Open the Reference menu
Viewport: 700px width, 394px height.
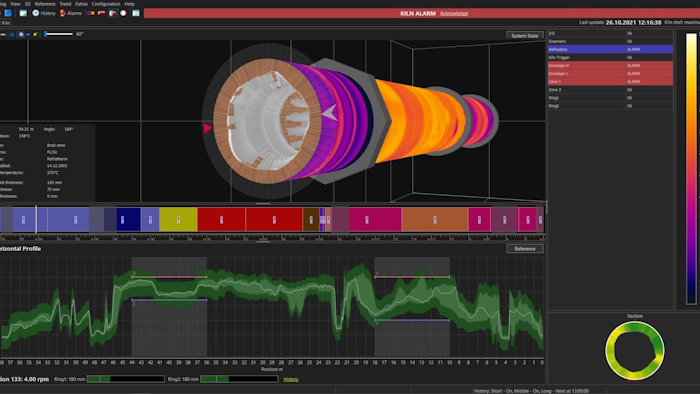click(45, 4)
